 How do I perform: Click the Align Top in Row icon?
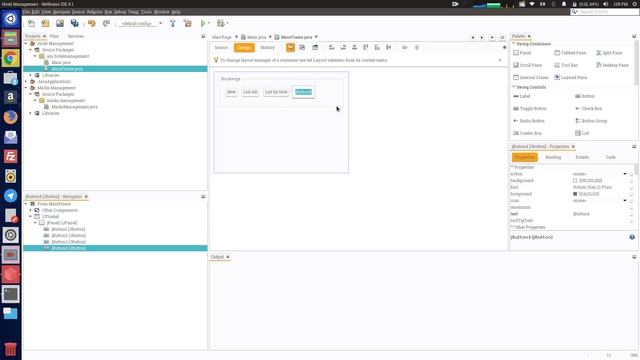(366, 47)
